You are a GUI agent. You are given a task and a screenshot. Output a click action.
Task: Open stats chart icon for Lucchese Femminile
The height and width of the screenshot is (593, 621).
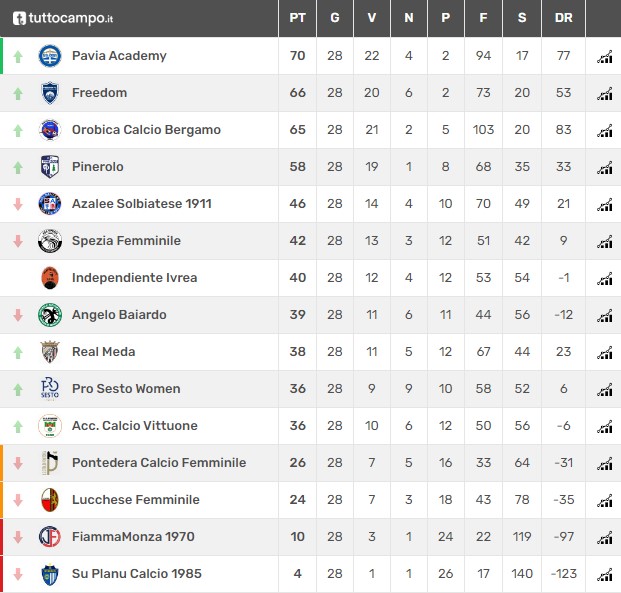pyautogui.click(x=604, y=501)
